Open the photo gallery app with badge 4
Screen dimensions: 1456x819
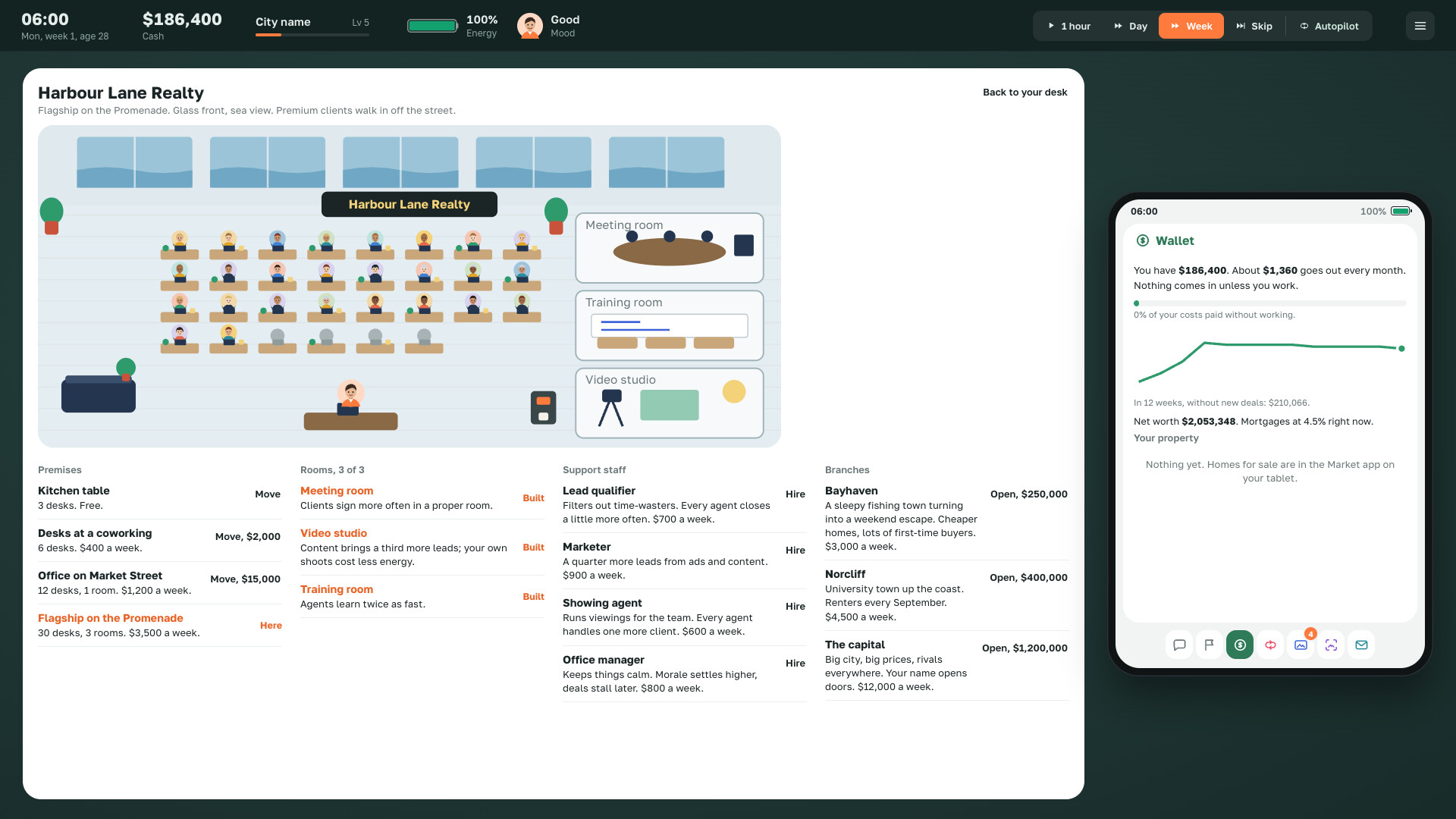coord(1301,645)
